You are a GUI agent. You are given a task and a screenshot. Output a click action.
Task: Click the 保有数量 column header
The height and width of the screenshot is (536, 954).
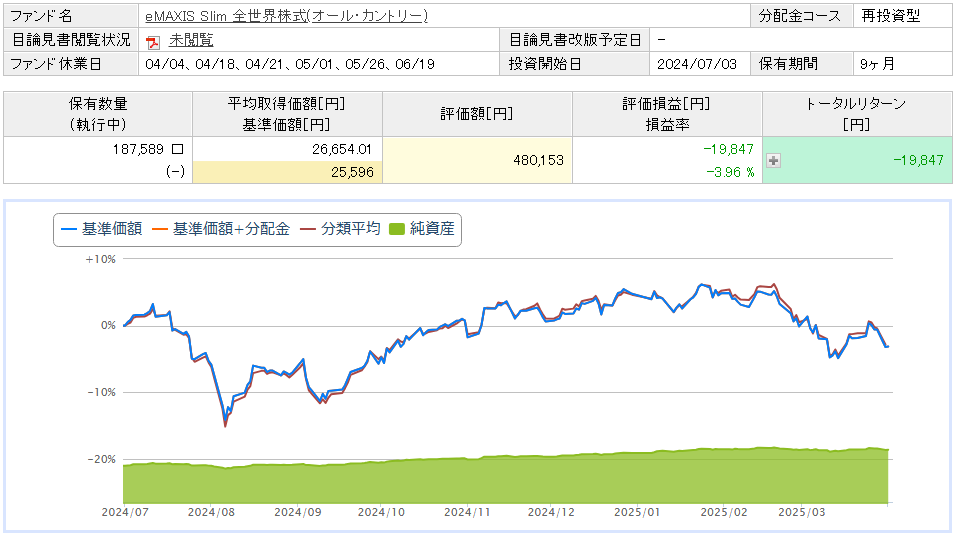tap(98, 114)
